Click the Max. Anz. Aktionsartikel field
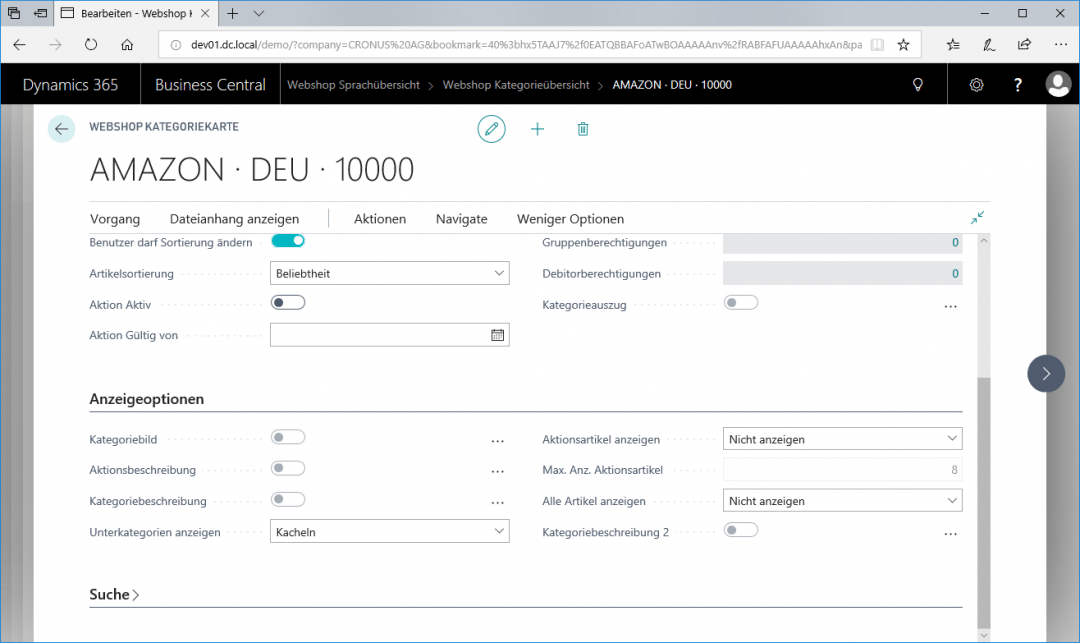This screenshot has height=643, width=1080. (x=842, y=470)
